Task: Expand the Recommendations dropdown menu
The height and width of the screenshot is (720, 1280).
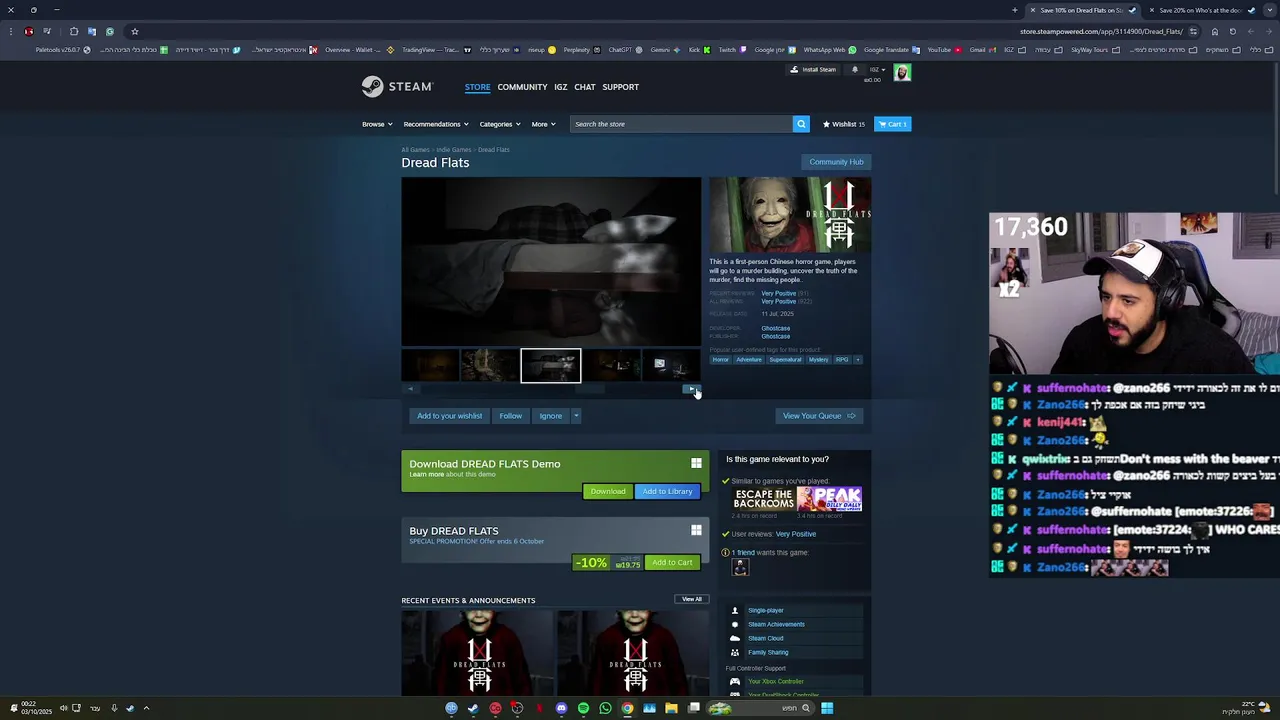Action: 435,124
